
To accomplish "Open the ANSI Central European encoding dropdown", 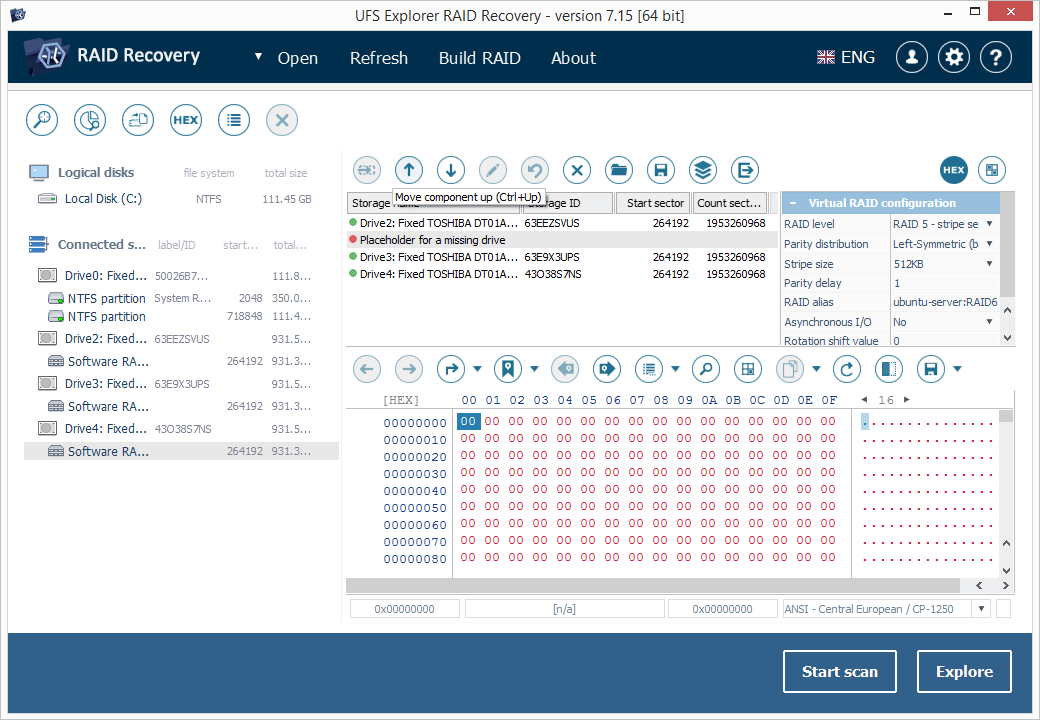I will (982, 609).
